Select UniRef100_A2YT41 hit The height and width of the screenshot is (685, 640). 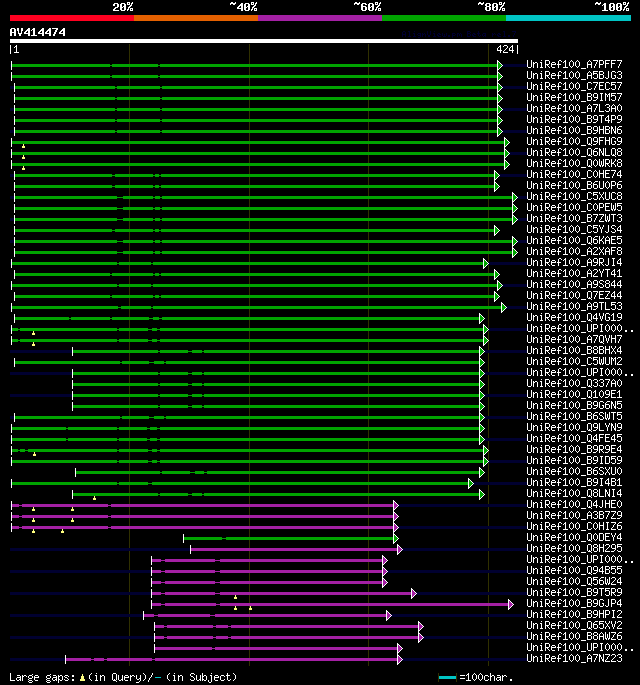point(574,273)
